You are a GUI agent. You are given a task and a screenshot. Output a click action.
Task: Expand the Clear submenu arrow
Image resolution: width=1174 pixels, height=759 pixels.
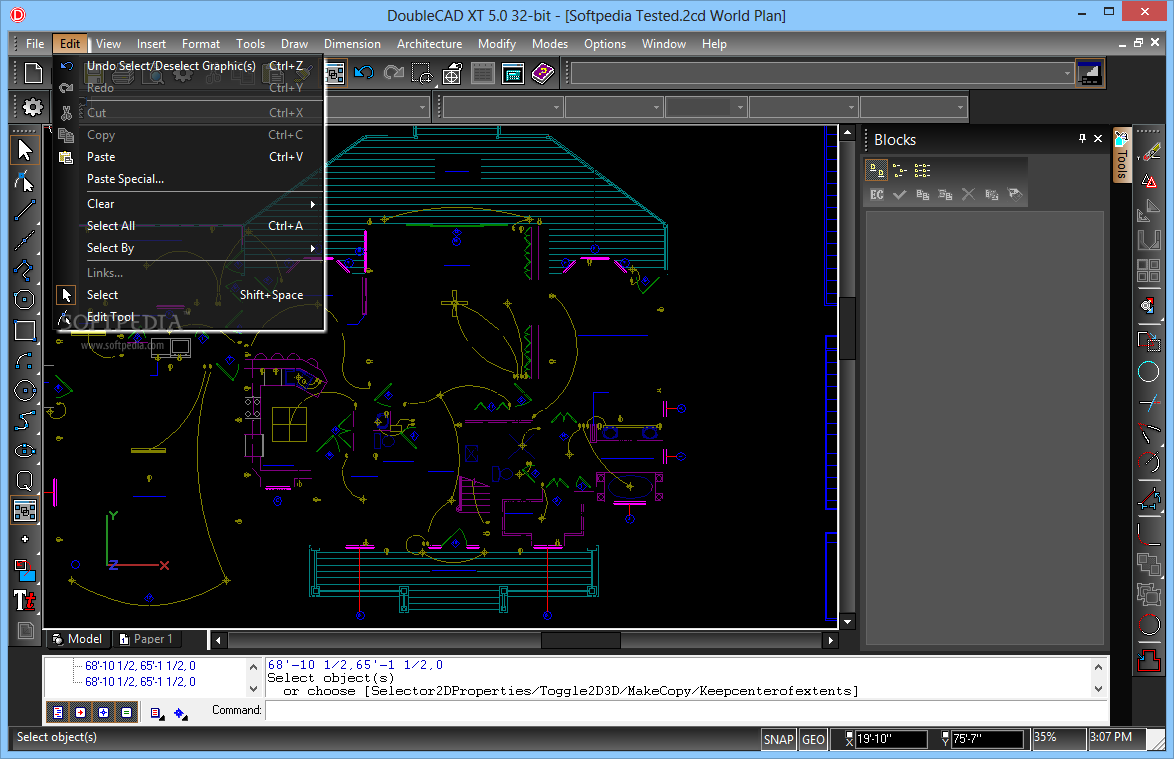coord(313,204)
